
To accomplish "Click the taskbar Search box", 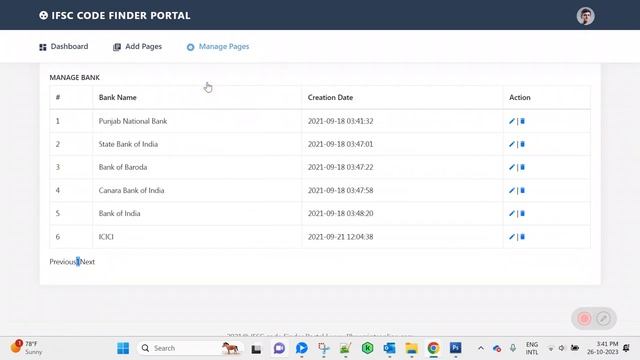I will [190, 348].
